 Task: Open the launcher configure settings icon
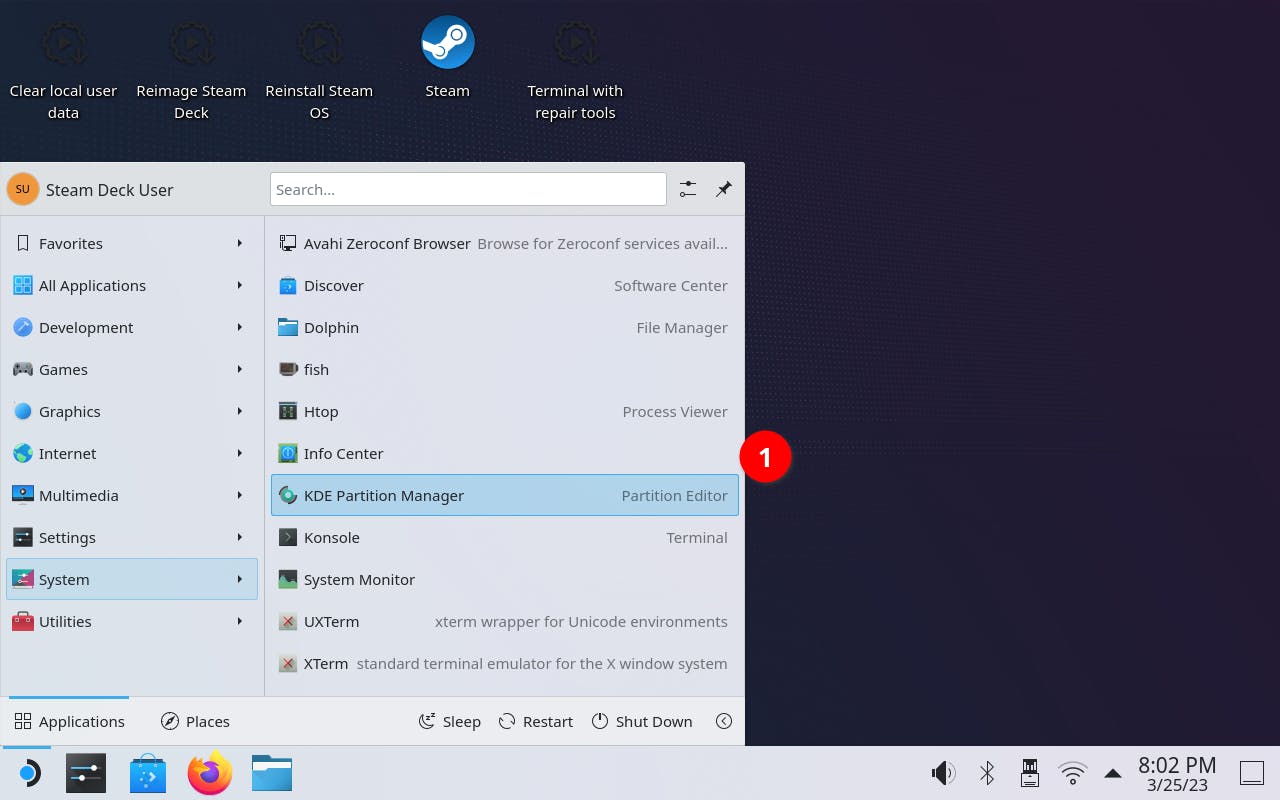[x=688, y=189]
